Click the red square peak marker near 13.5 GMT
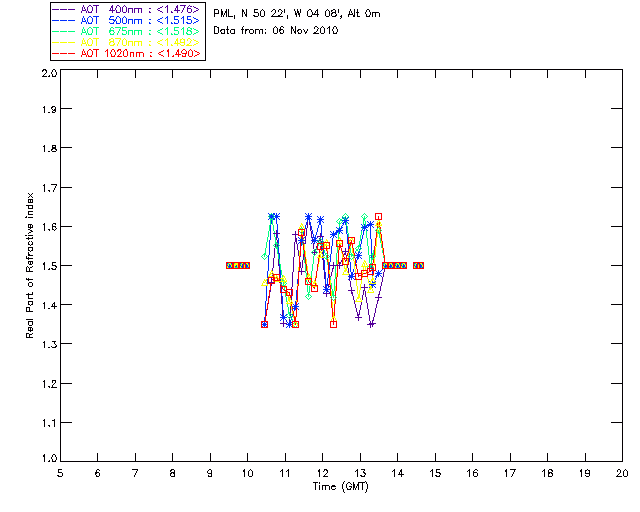This screenshot has width=640, height=512. pyautogui.click(x=378, y=216)
